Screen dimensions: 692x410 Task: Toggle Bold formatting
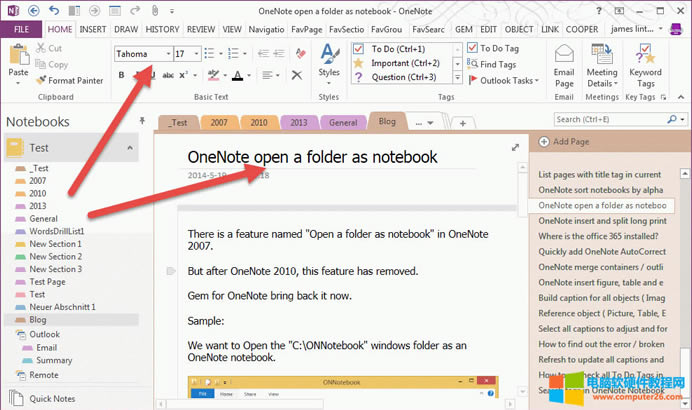point(121,75)
